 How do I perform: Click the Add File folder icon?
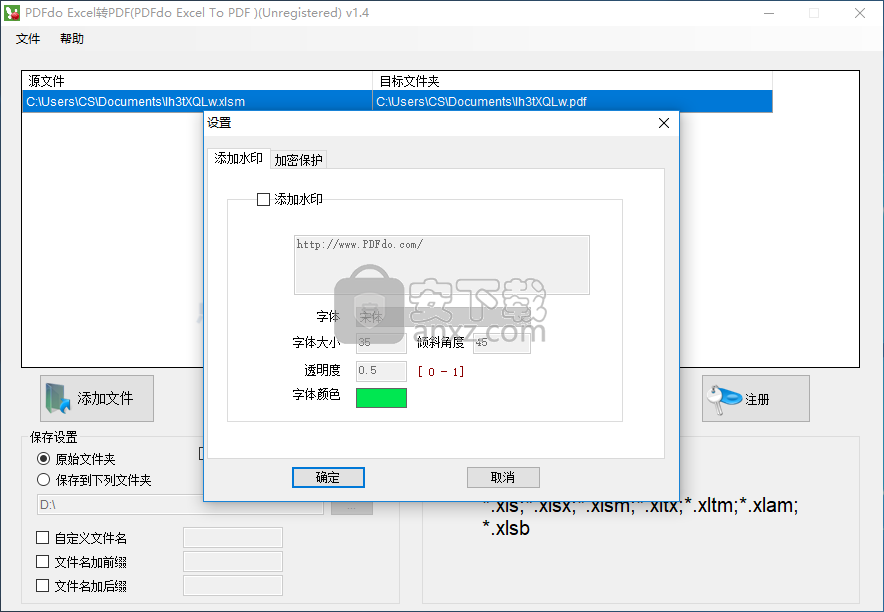click(58, 398)
